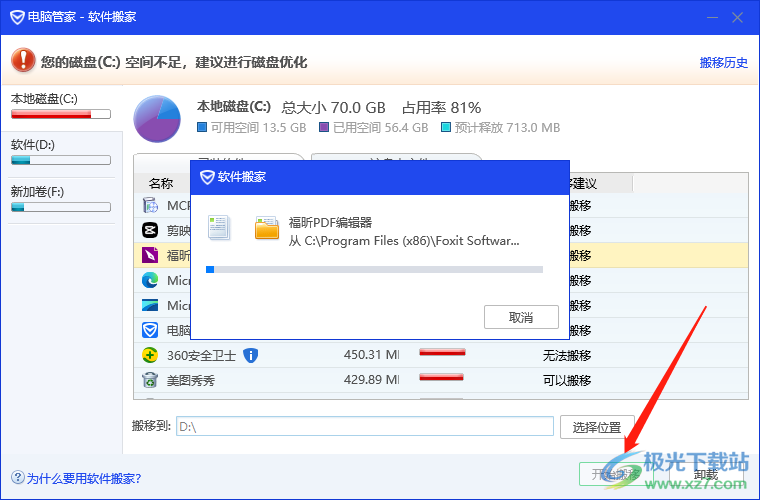Select the 360安全卫士 row name

(201, 356)
